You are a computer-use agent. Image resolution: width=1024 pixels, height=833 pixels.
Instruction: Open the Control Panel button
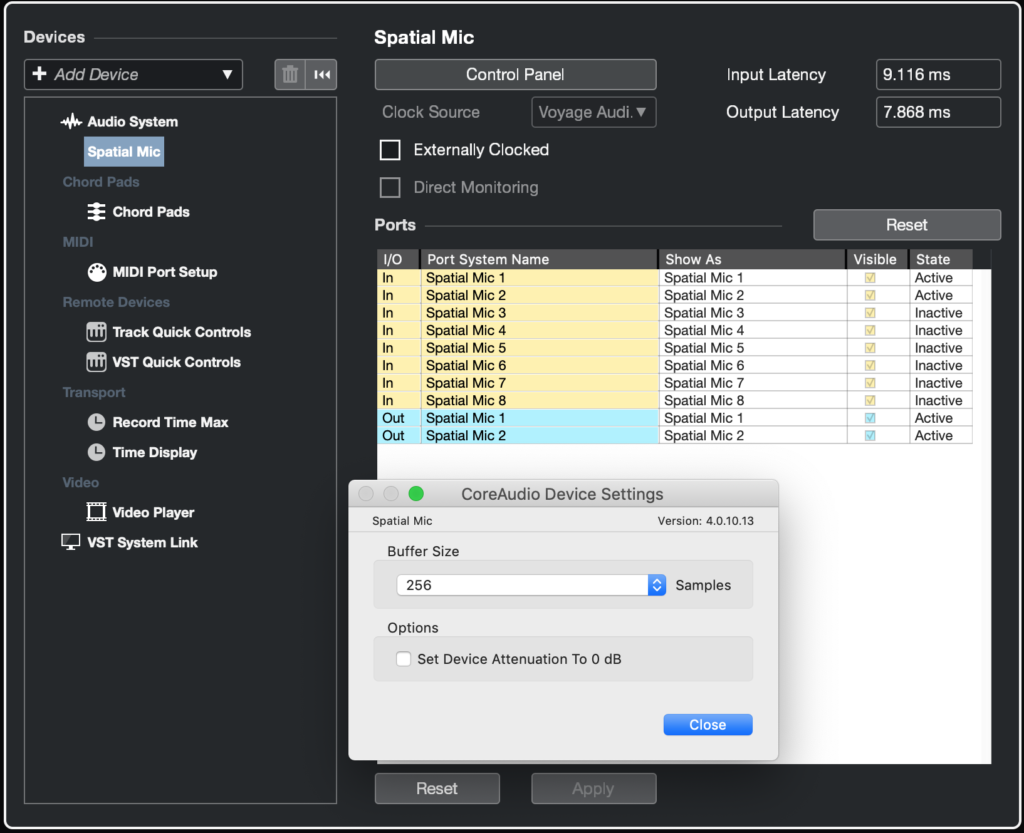515,74
